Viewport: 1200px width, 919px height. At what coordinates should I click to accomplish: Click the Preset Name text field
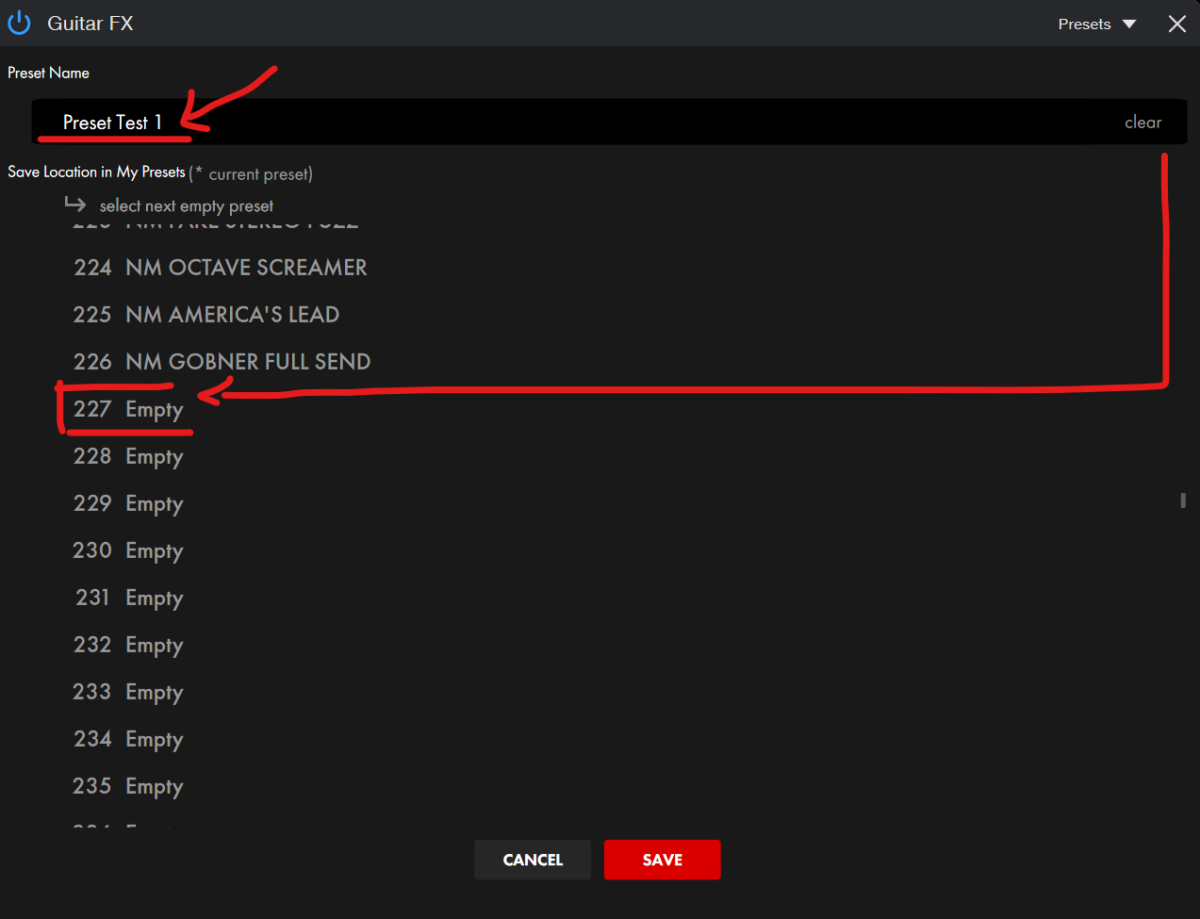coord(600,122)
